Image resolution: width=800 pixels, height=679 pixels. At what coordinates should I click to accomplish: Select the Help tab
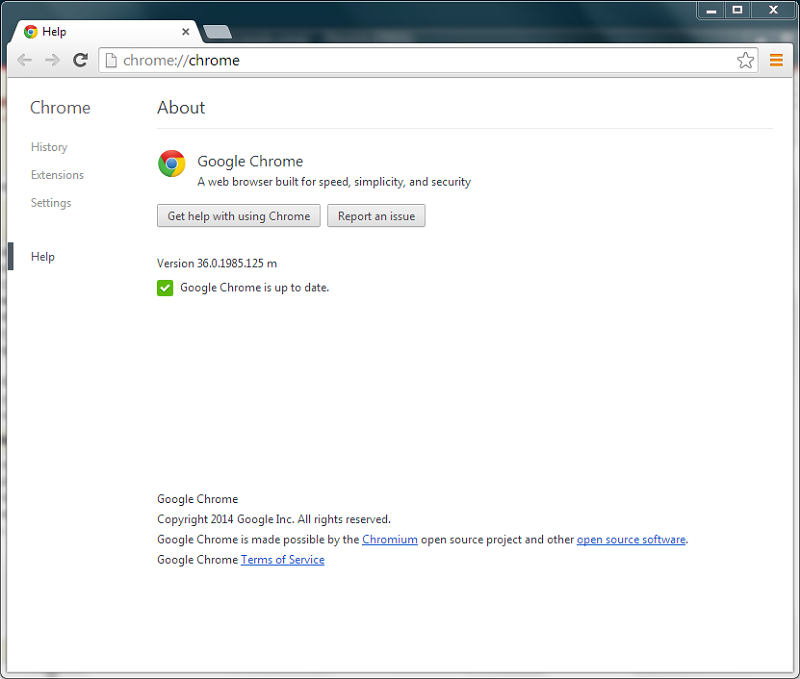(106, 32)
